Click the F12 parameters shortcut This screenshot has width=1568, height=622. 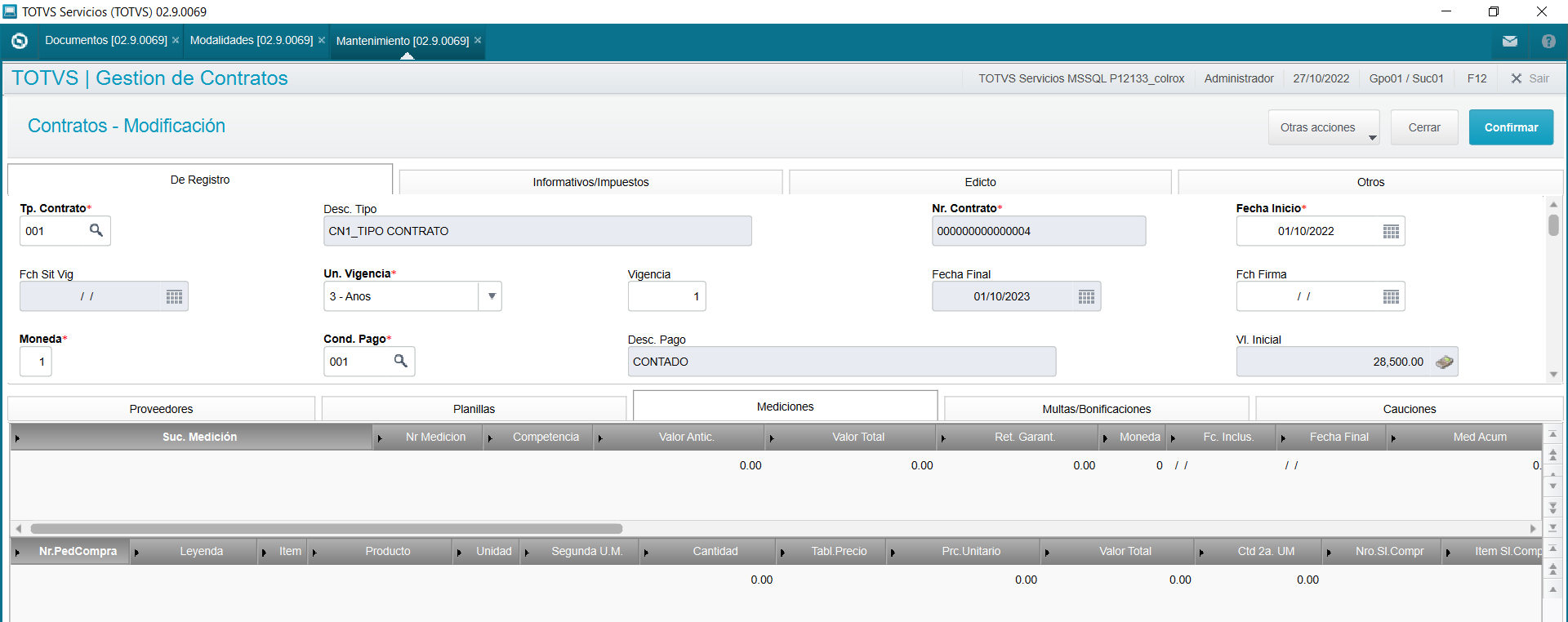[x=1477, y=78]
